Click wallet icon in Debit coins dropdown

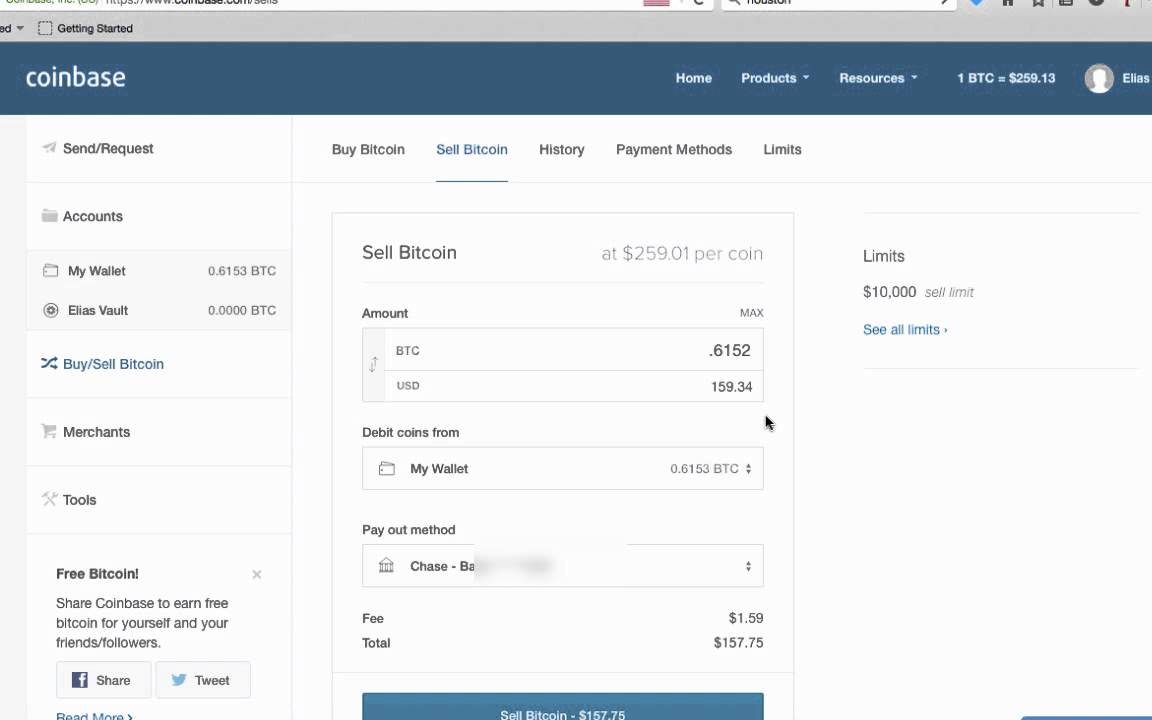click(386, 469)
